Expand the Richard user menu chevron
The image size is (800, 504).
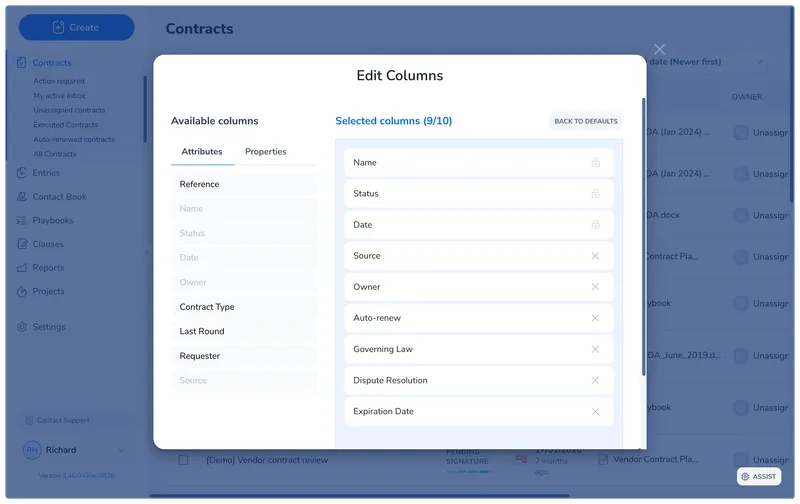click(121, 450)
